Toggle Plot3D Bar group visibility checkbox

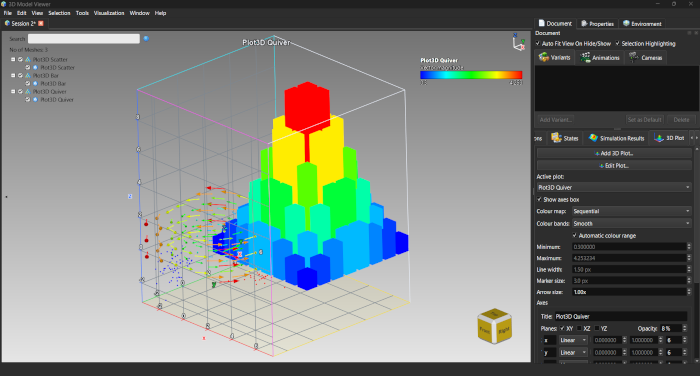click(20, 75)
